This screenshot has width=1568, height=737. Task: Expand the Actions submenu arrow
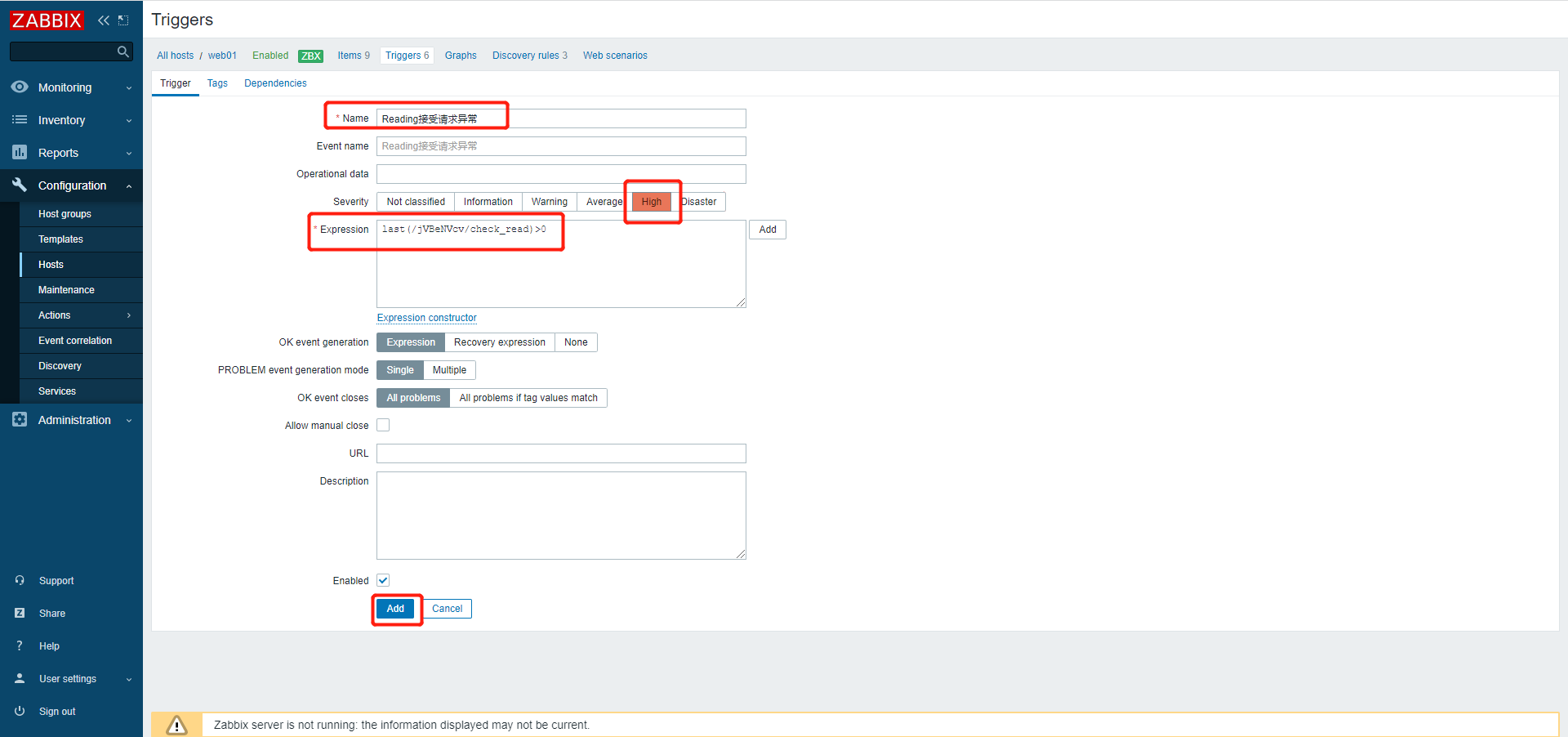tap(129, 315)
